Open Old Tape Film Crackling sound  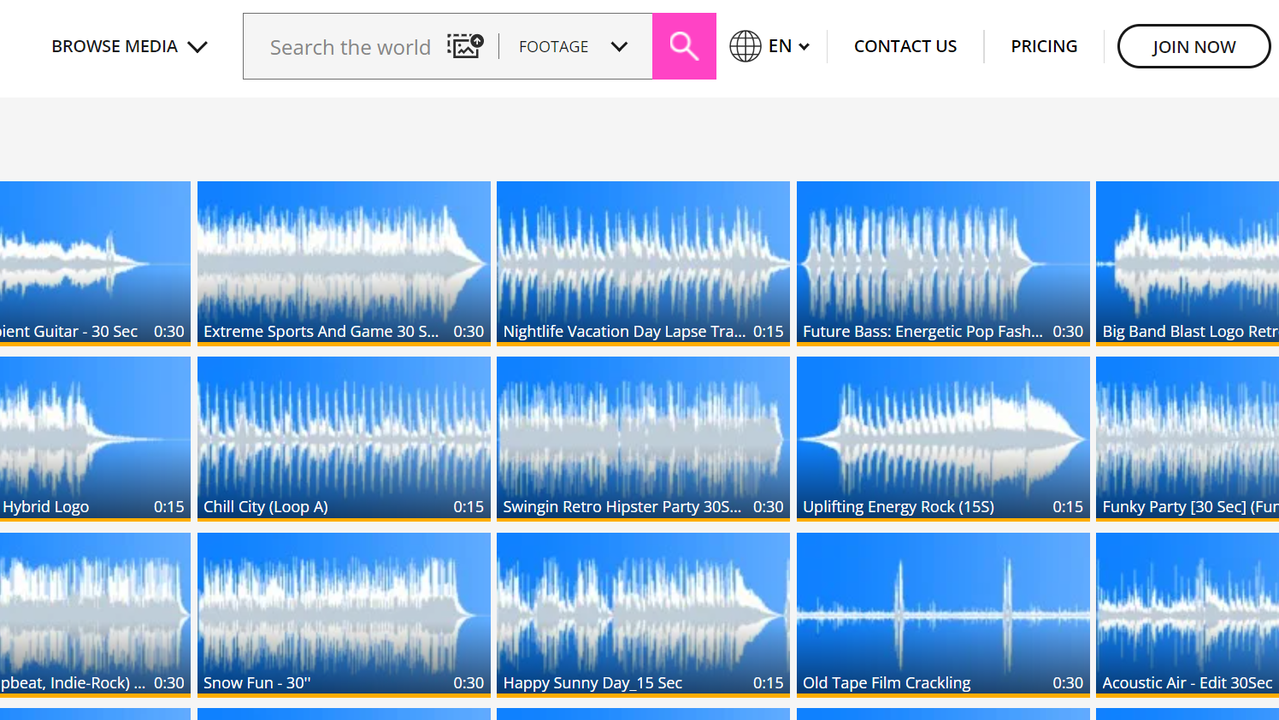(x=943, y=613)
